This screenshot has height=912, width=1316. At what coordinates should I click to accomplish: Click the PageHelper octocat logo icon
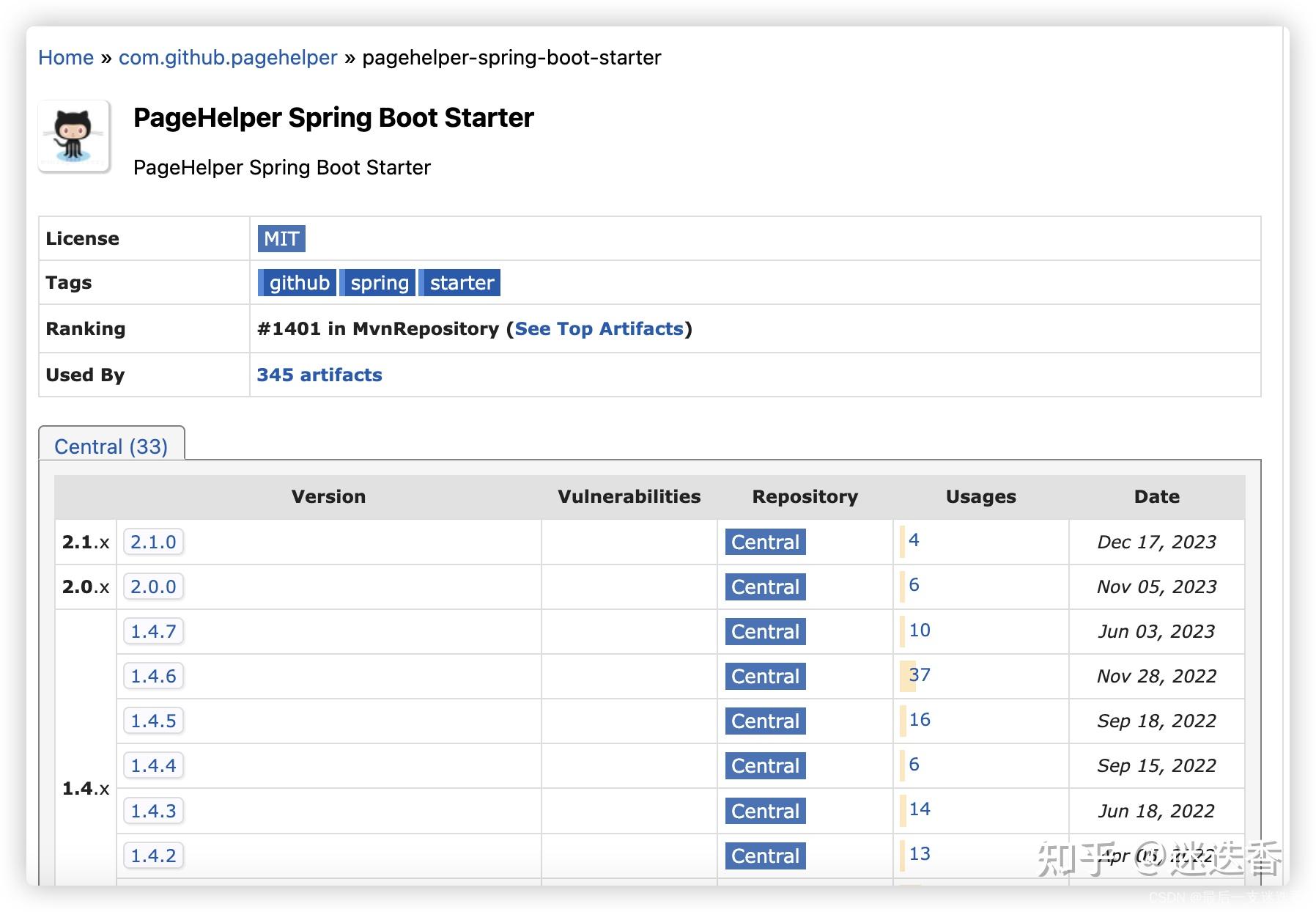pos(74,136)
